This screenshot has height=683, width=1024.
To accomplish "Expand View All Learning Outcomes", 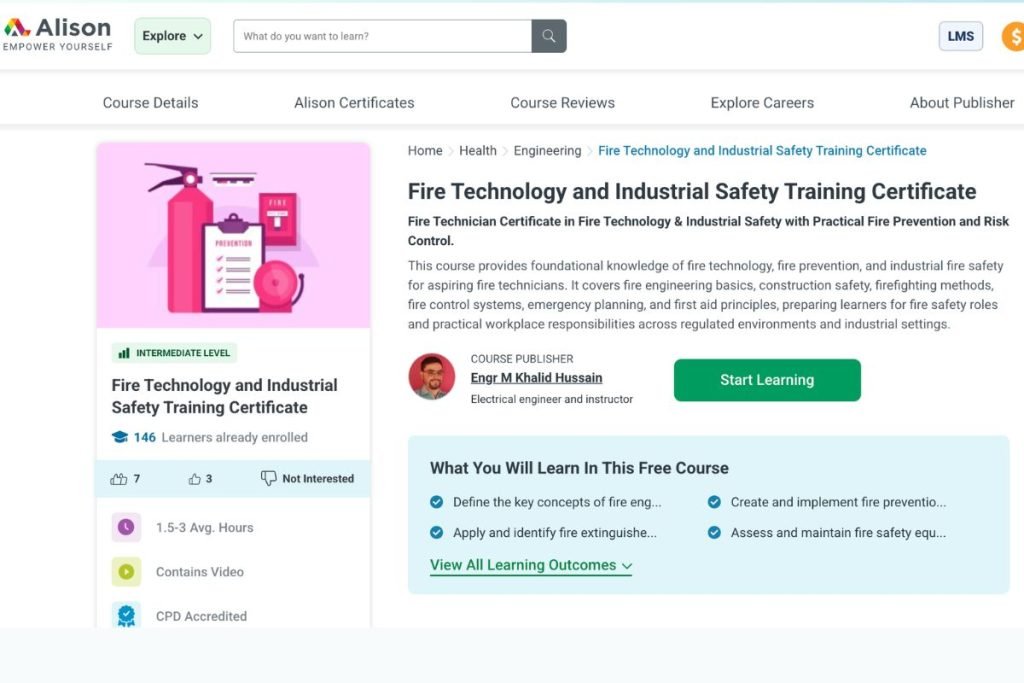I will (x=531, y=565).
